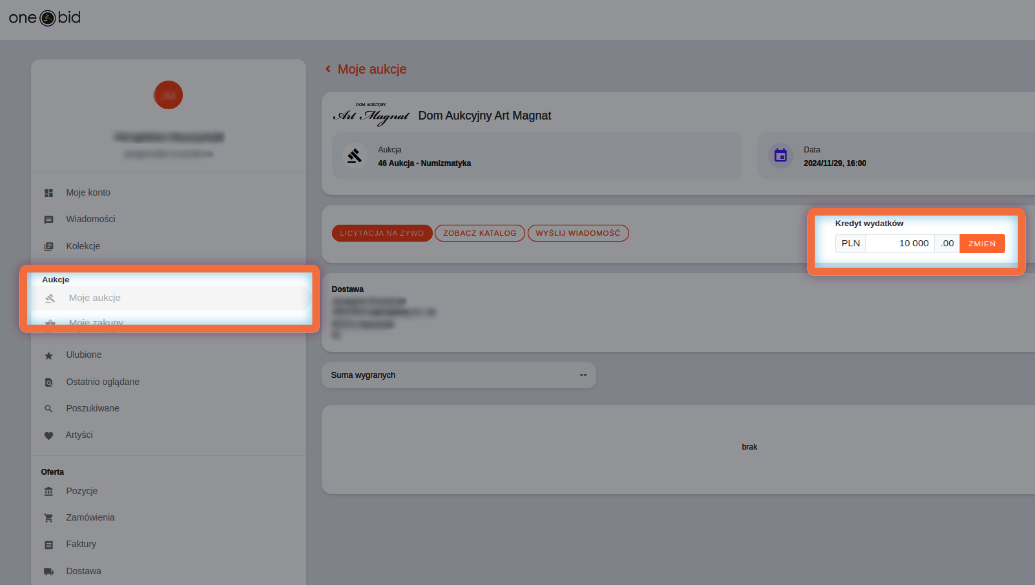Click the Moje aukcje breadcrumb link
This screenshot has width=1035, height=585.
point(372,69)
